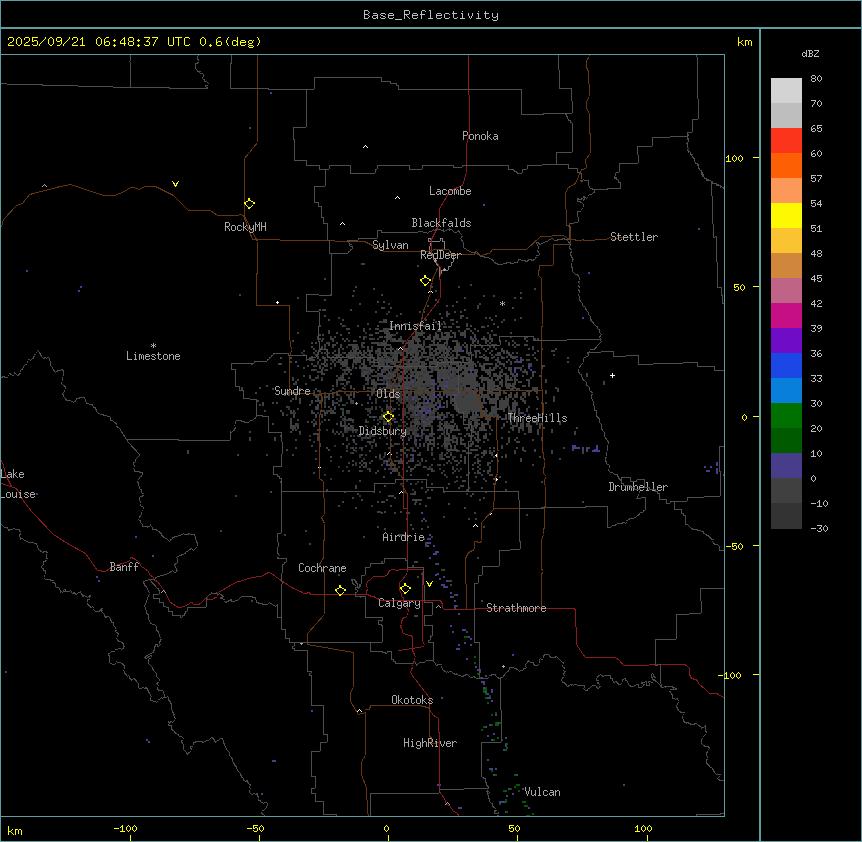Click the Base_Reflectivity title bar
This screenshot has width=862, height=842.
tap(430, 15)
